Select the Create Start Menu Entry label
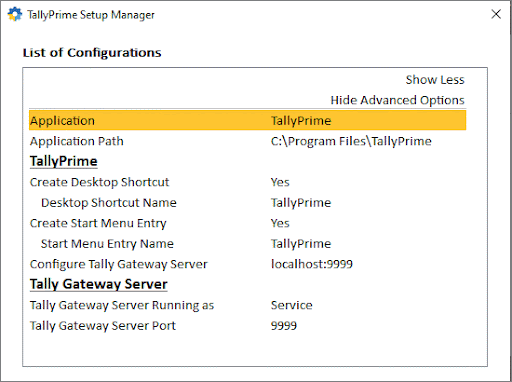The image size is (512, 382). tap(98, 223)
